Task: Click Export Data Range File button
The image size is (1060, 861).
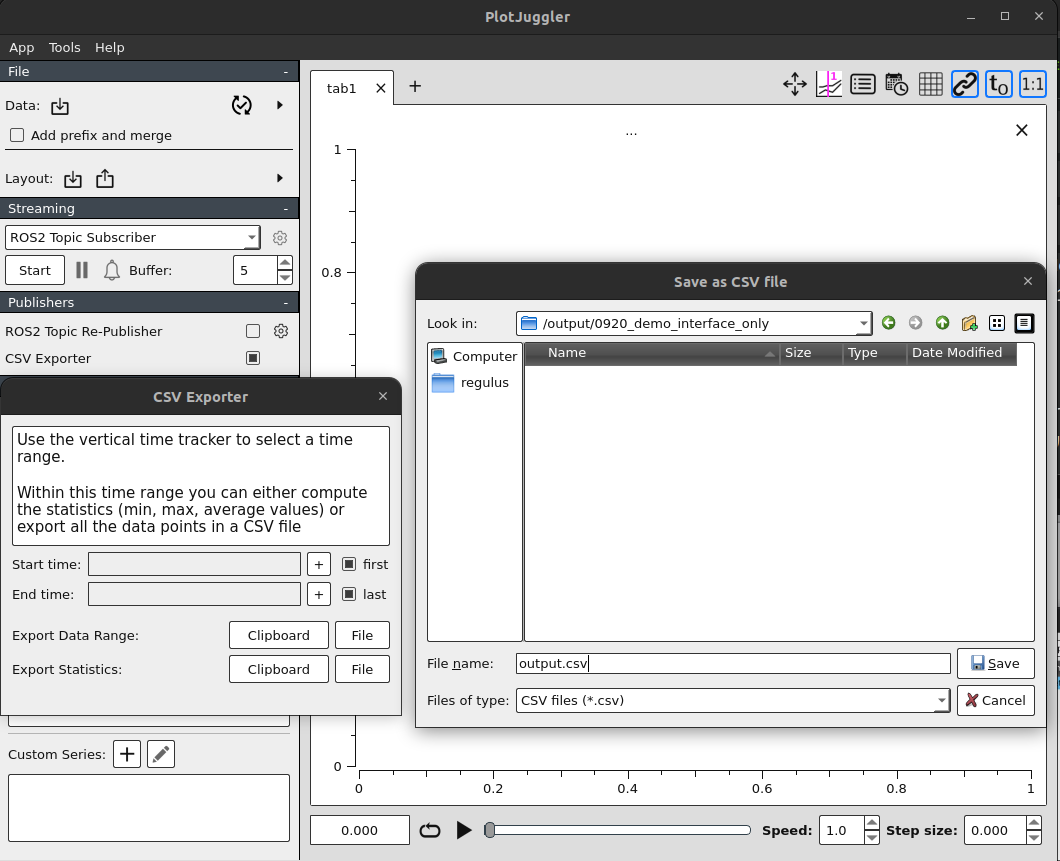Action: click(x=362, y=635)
